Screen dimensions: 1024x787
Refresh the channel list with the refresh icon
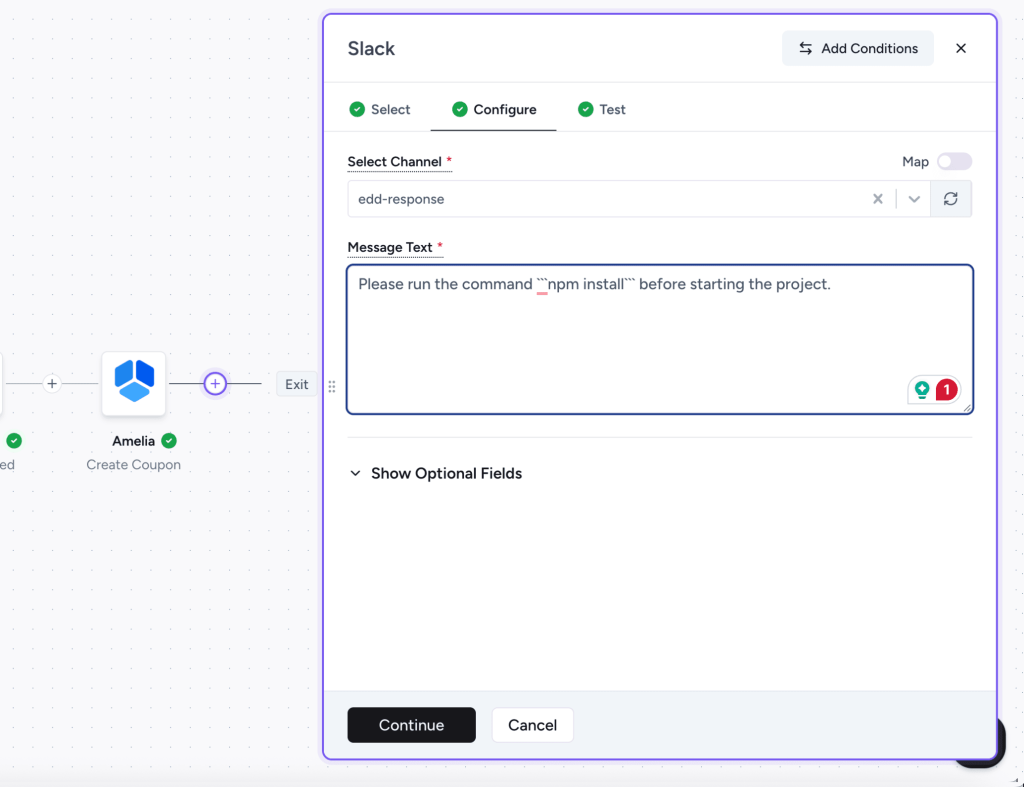click(950, 199)
